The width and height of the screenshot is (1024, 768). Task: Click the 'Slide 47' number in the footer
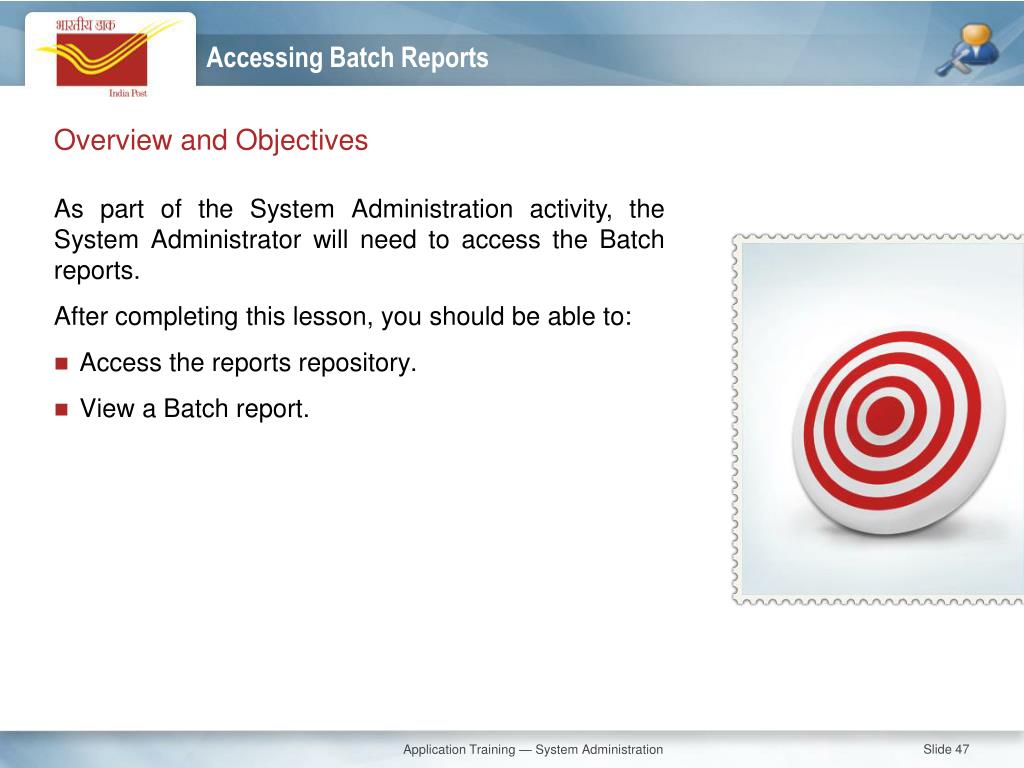pos(946,750)
